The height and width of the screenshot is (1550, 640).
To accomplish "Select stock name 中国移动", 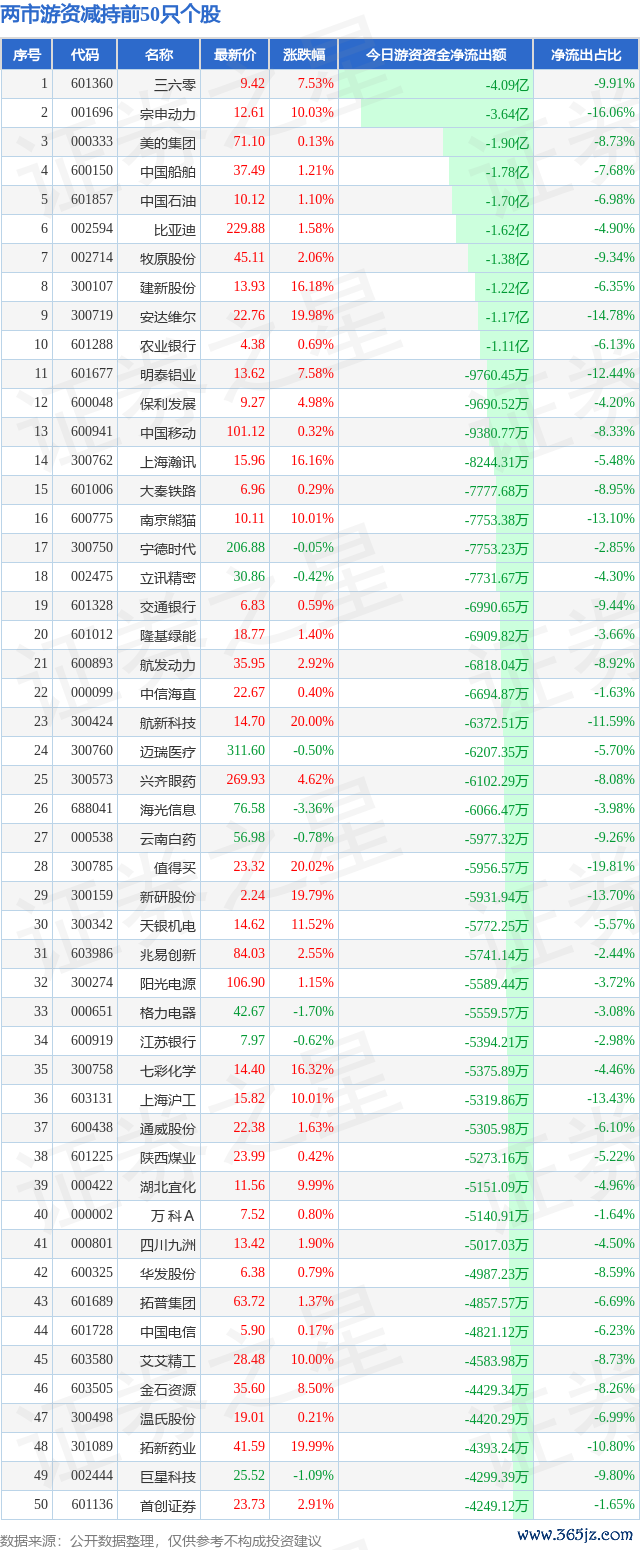I will (x=168, y=432).
